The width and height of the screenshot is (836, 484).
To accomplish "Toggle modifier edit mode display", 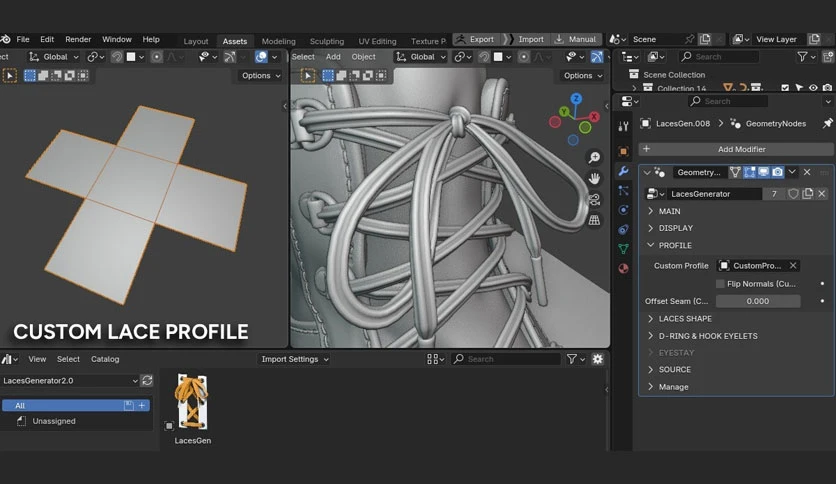I will pyautogui.click(x=750, y=172).
